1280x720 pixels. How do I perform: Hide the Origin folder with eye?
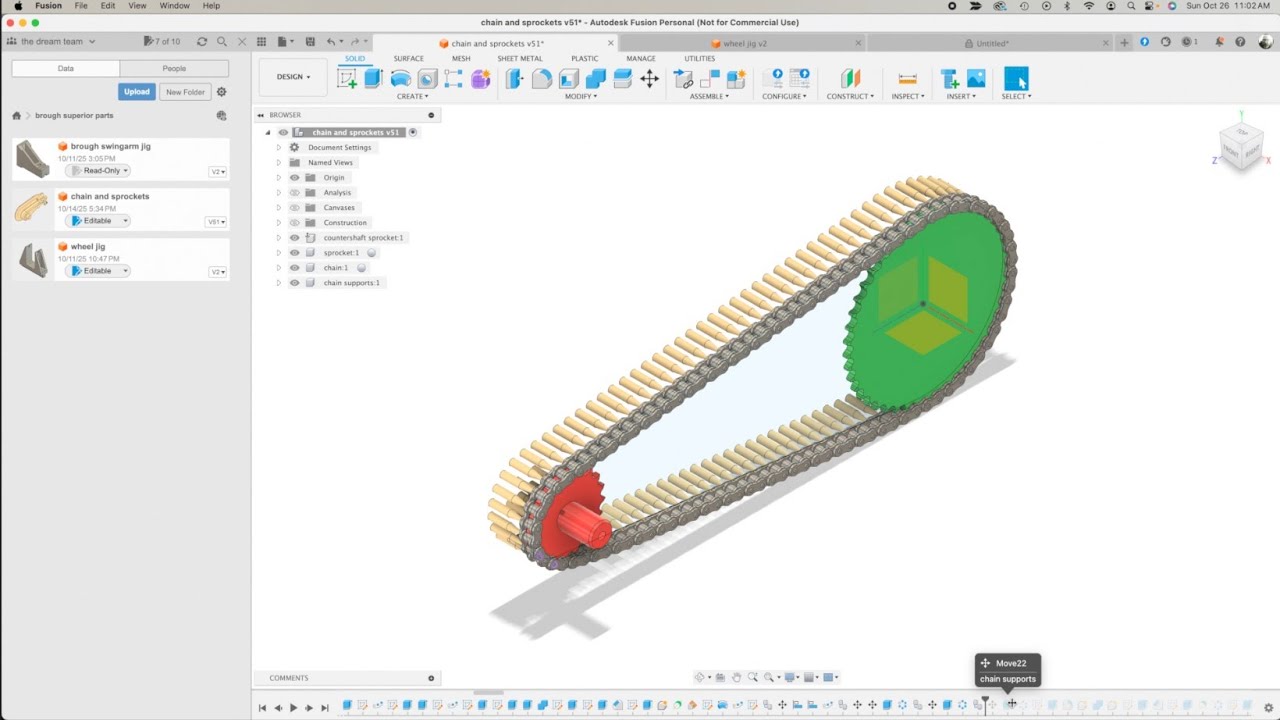coord(295,177)
